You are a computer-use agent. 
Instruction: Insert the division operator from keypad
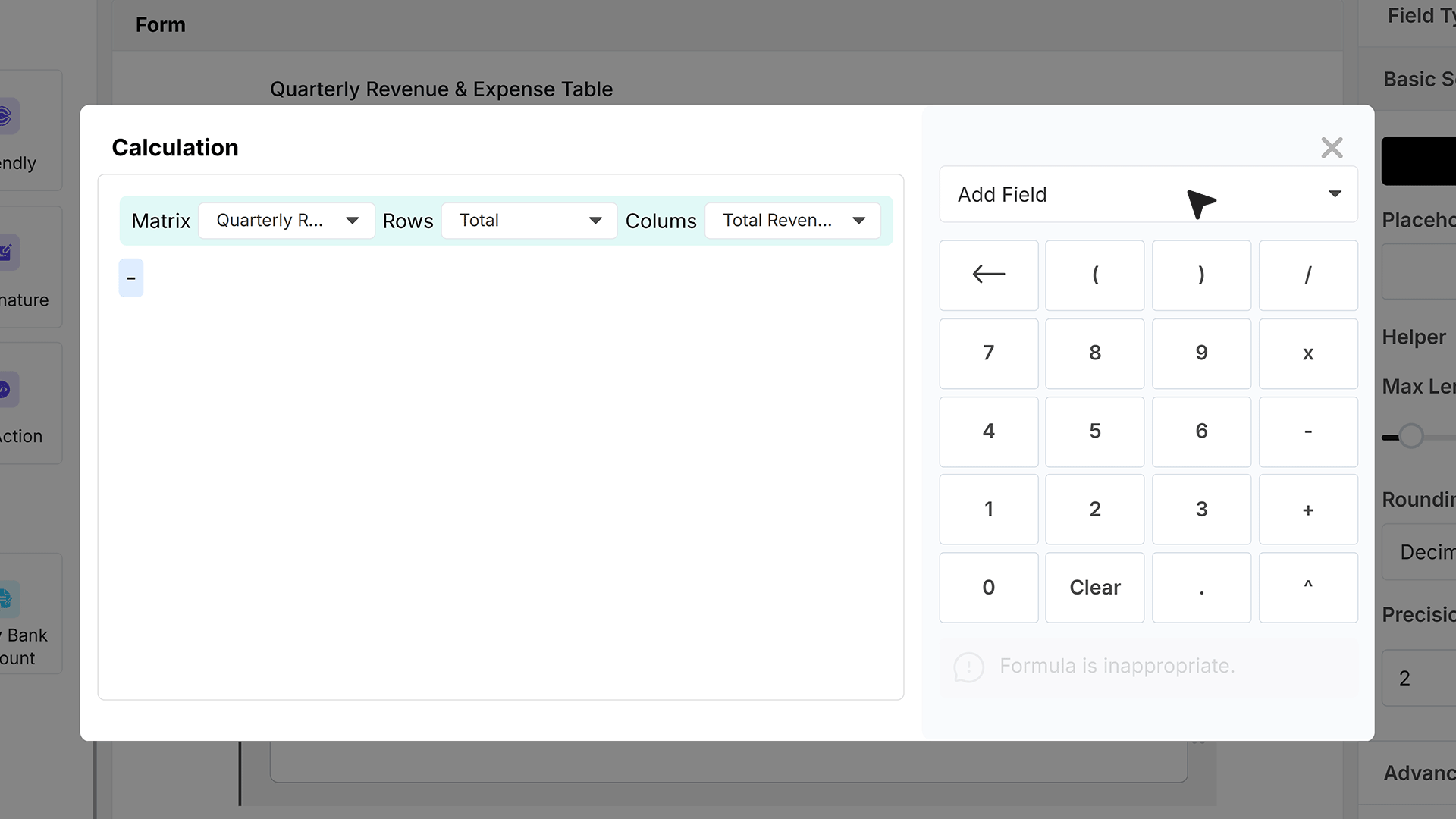pyautogui.click(x=1308, y=275)
